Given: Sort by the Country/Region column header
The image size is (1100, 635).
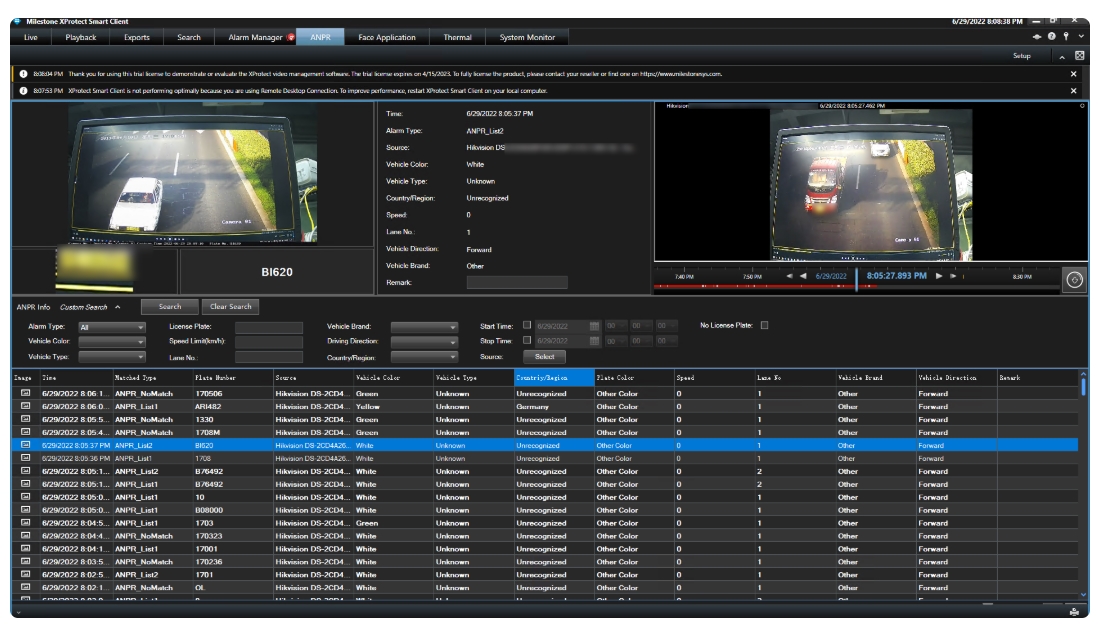Looking at the screenshot, I should click(554, 377).
